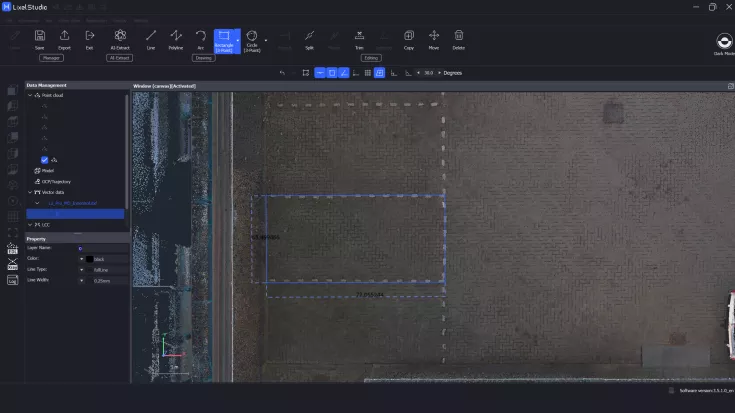735x413 pixels.
Task: Toggle the highlighted snap button right of grid
Action: coord(380,73)
